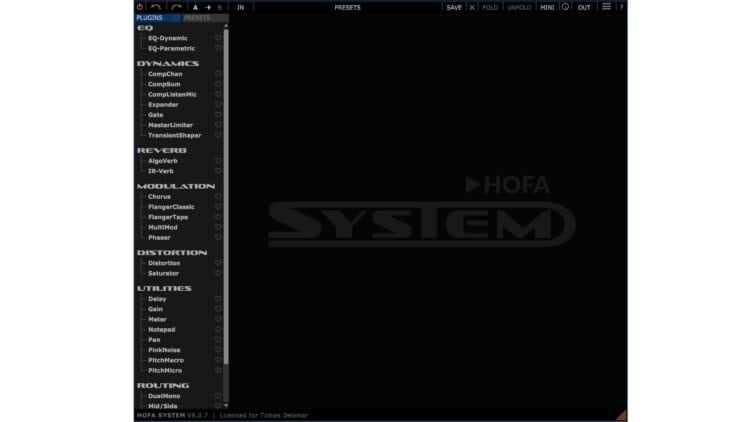Image resolution: width=750 pixels, height=422 pixels.
Task: Toggle the power bypass button
Action: click(140, 7)
